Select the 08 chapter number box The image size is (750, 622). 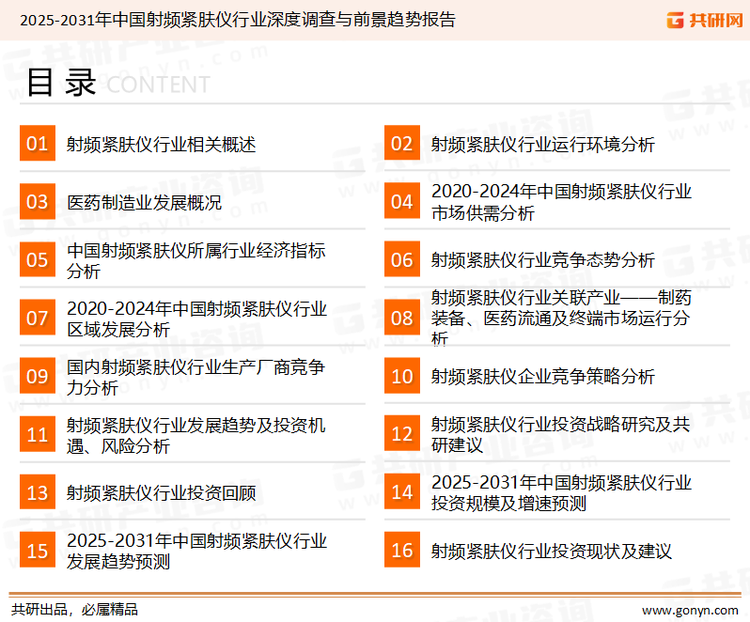point(402,318)
